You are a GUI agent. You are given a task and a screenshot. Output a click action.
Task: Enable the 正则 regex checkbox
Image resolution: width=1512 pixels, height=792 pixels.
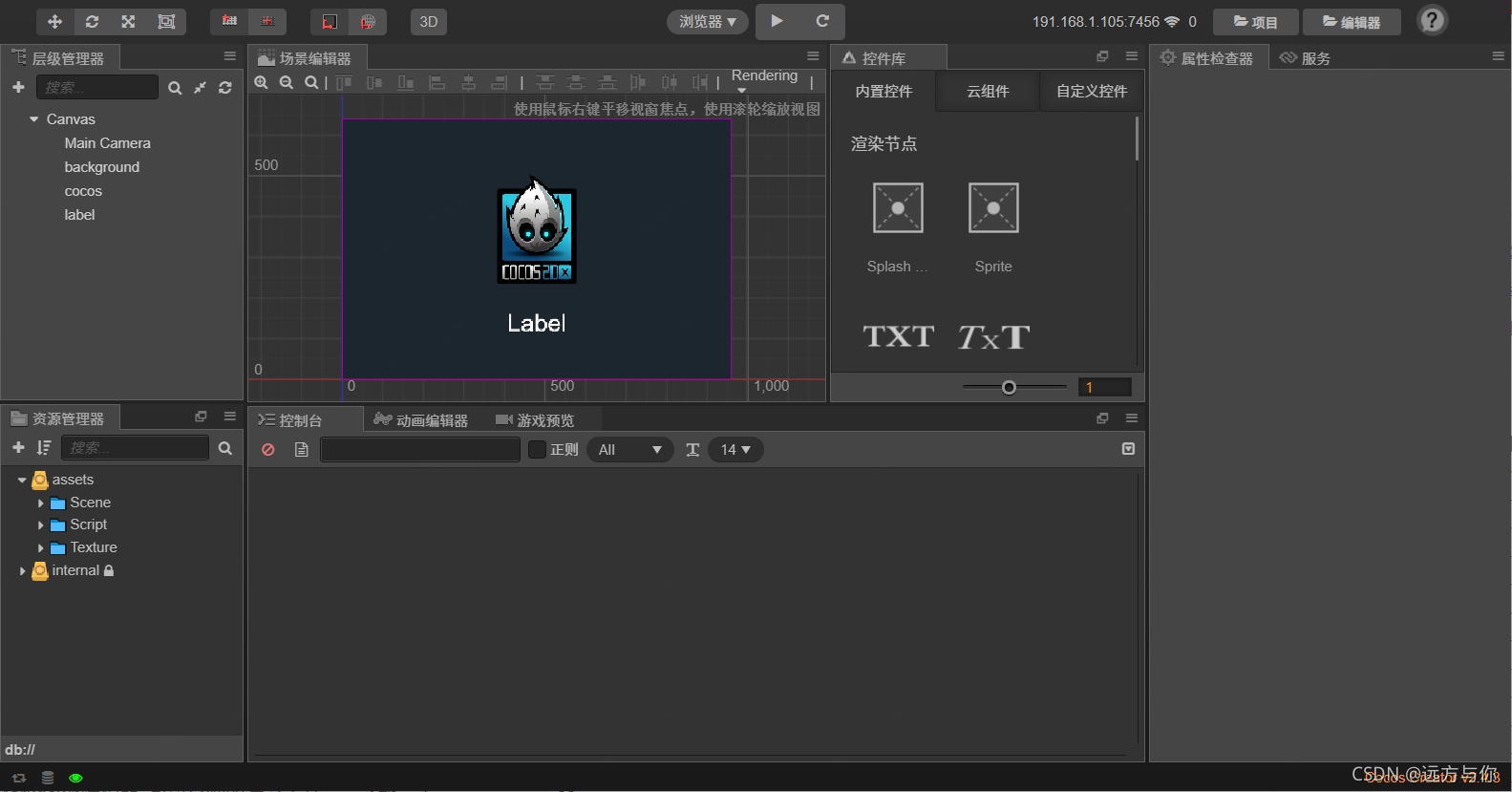point(538,449)
